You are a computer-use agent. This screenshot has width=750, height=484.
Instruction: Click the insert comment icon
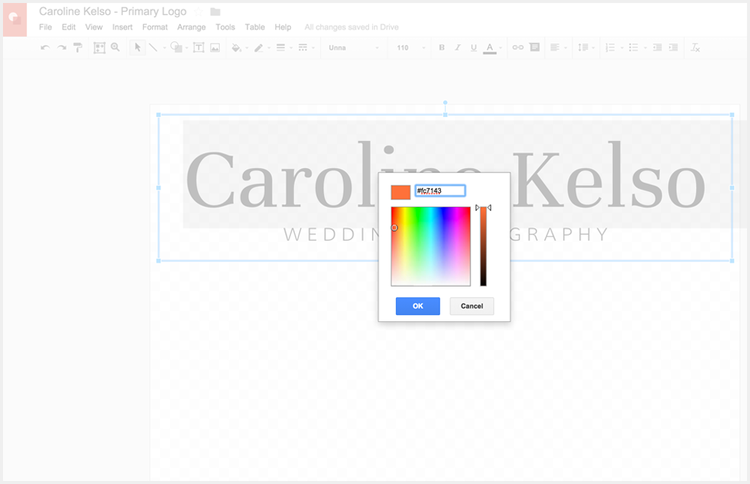(x=535, y=47)
